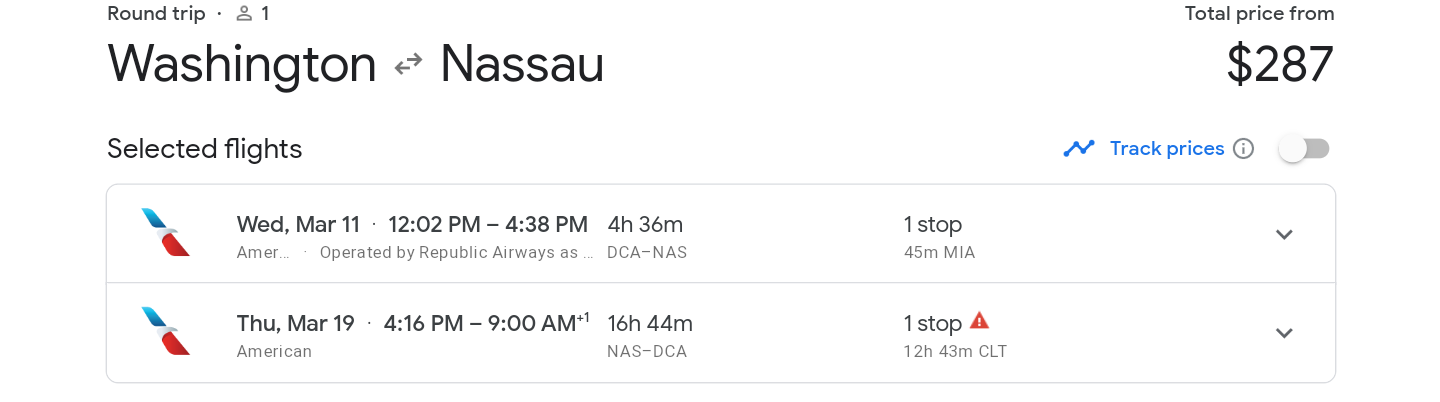Click the 45m MIA layover text
Viewport: 1440px width, 402px height.
click(x=939, y=253)
